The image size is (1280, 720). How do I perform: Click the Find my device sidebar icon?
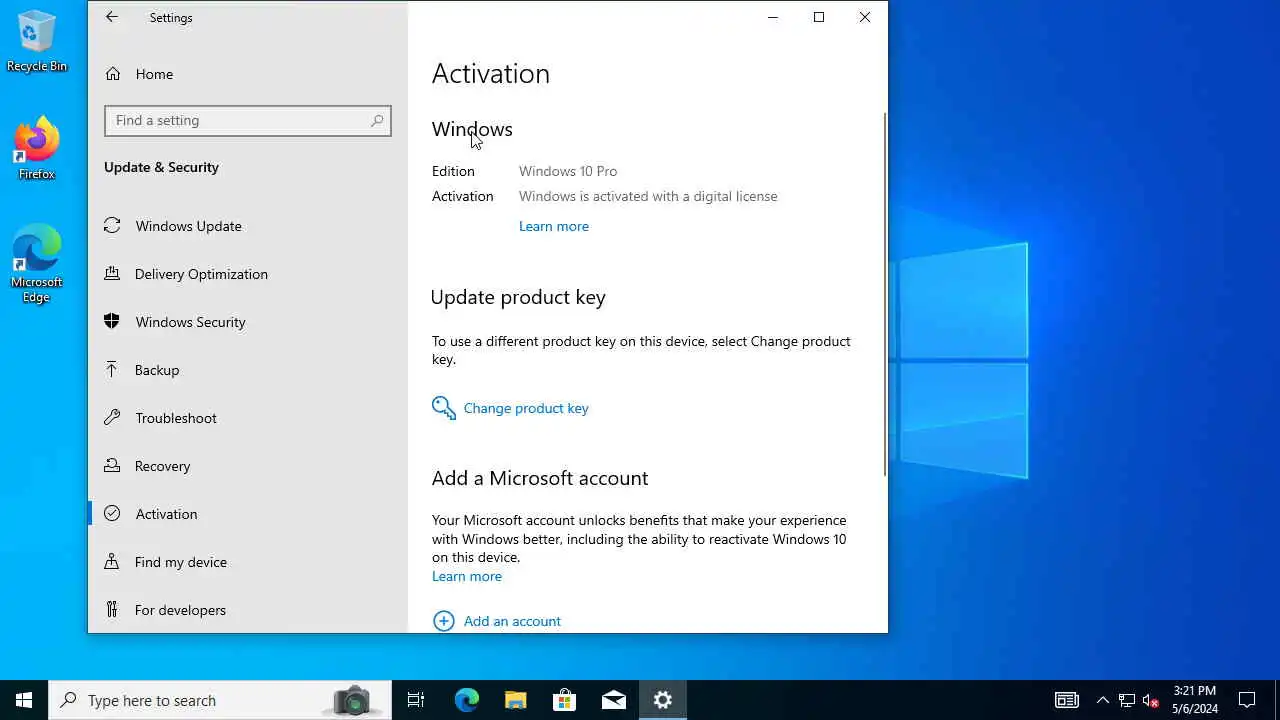click(x=113, y=562)
